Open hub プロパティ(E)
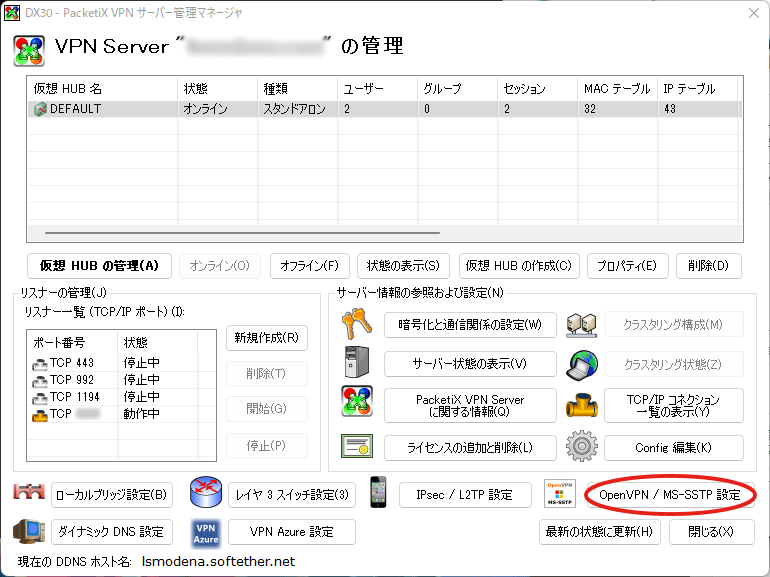The width and height of the screenshot is (770, 577). [x=627, y=266]
